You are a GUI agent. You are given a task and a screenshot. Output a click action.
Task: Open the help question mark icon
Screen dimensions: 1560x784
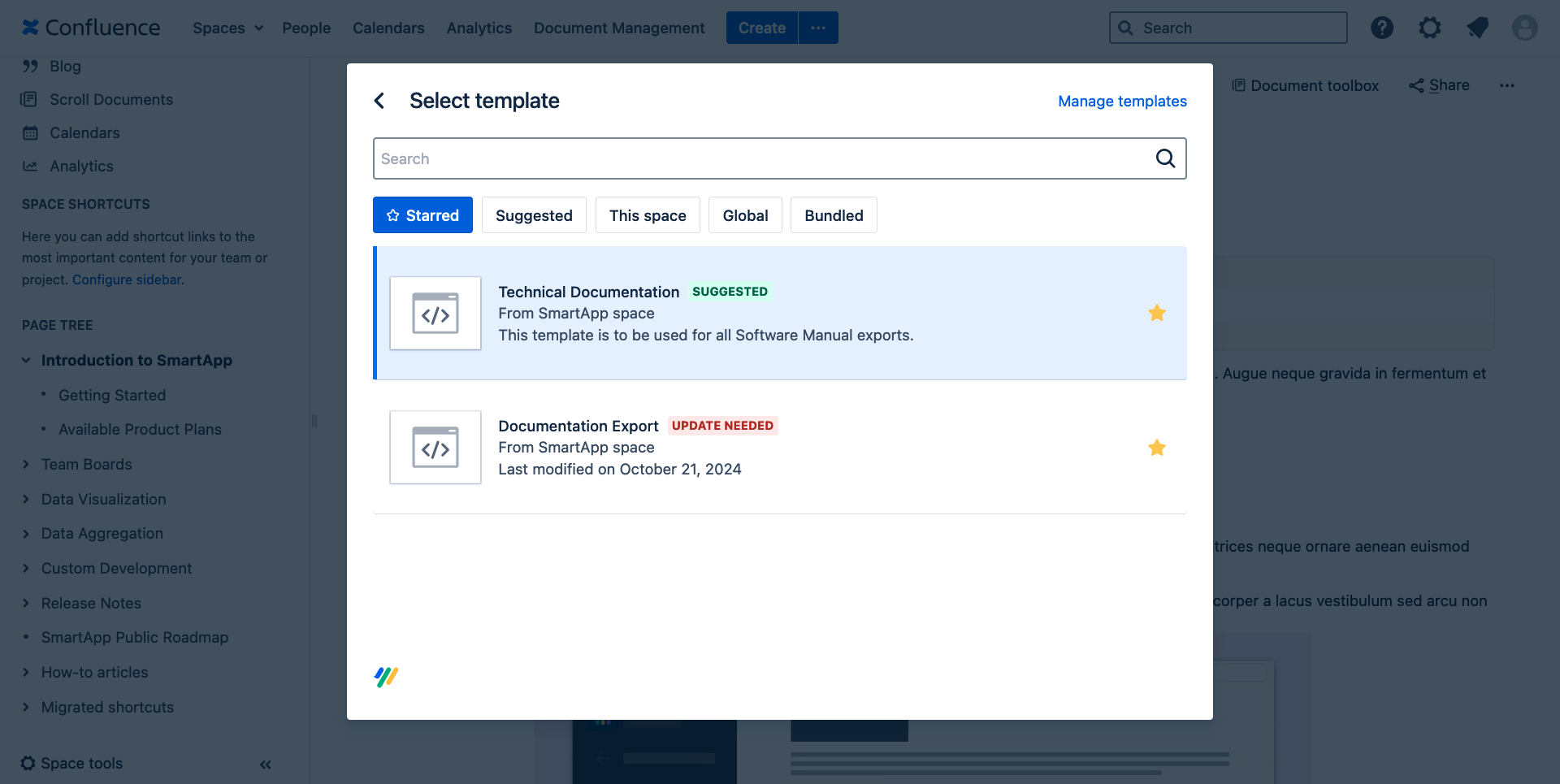(1381, 28)
